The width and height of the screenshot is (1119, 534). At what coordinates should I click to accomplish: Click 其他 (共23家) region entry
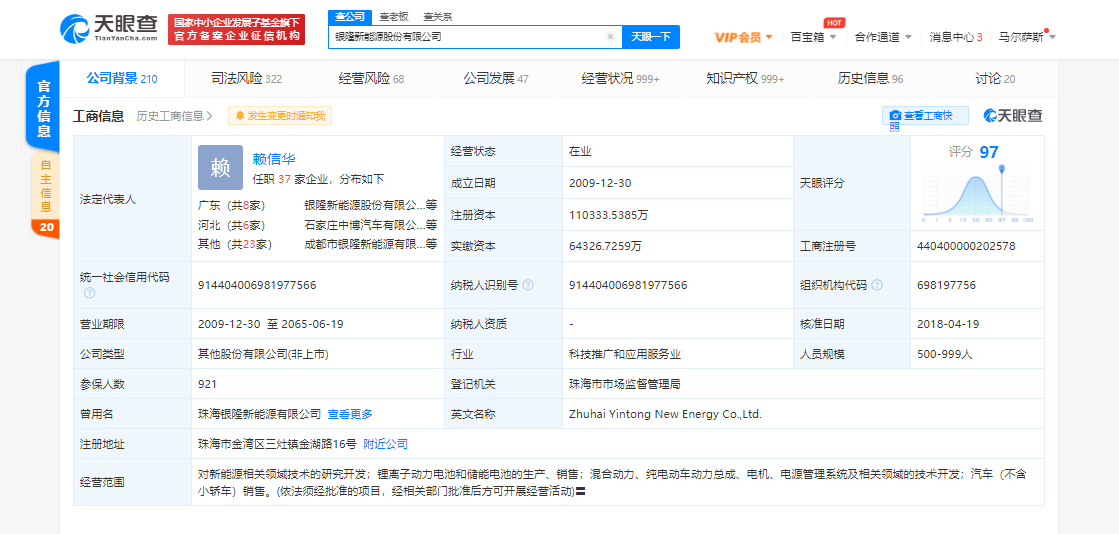tap(235, 244)
